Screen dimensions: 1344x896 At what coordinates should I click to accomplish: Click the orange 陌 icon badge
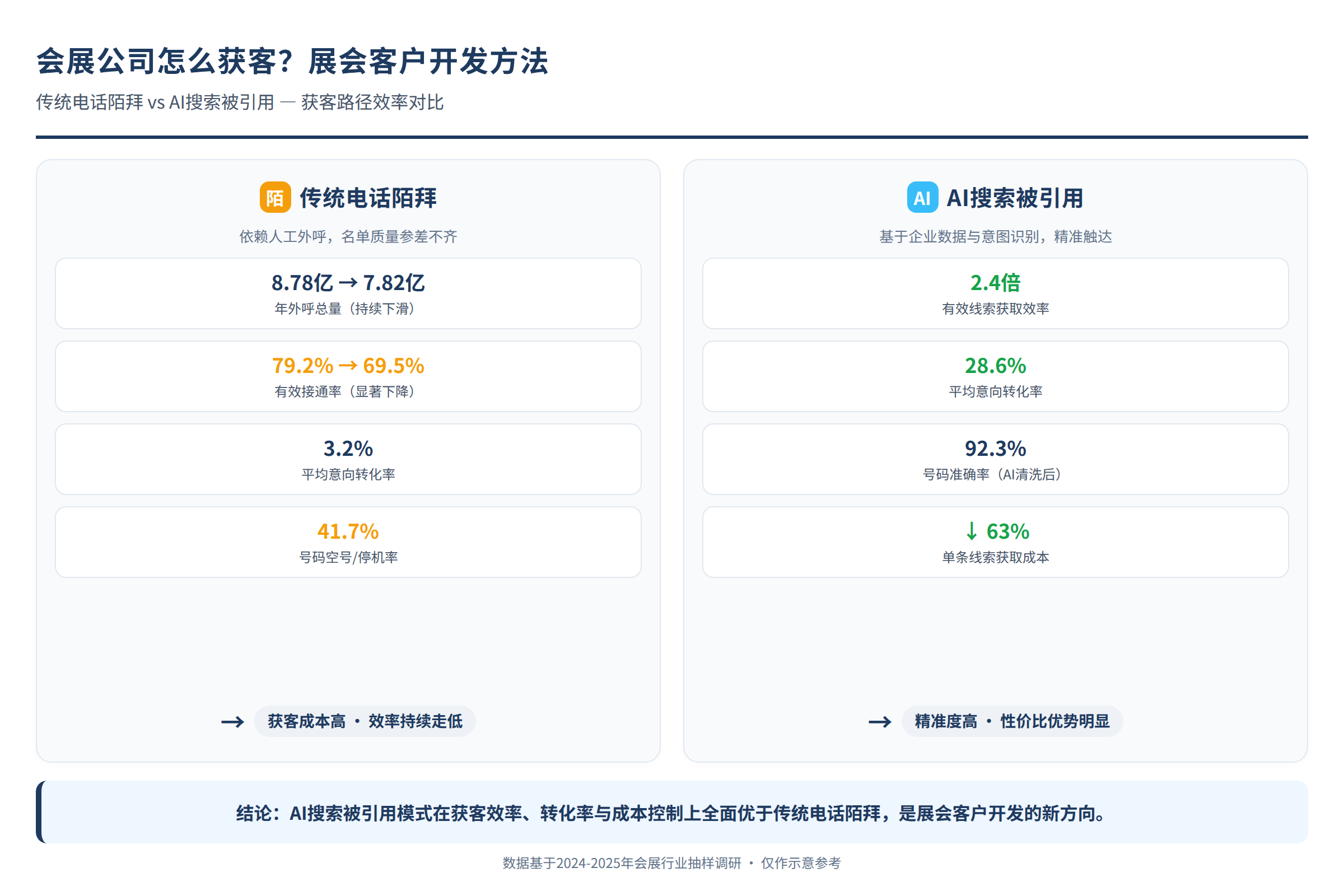pyautogui.click(x=276, y=198)
